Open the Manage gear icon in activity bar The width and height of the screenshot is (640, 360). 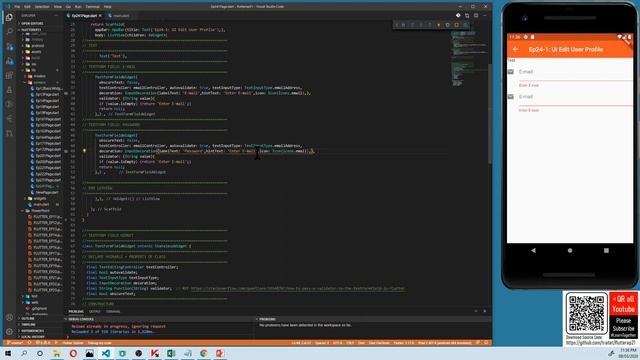click(9, 331)
